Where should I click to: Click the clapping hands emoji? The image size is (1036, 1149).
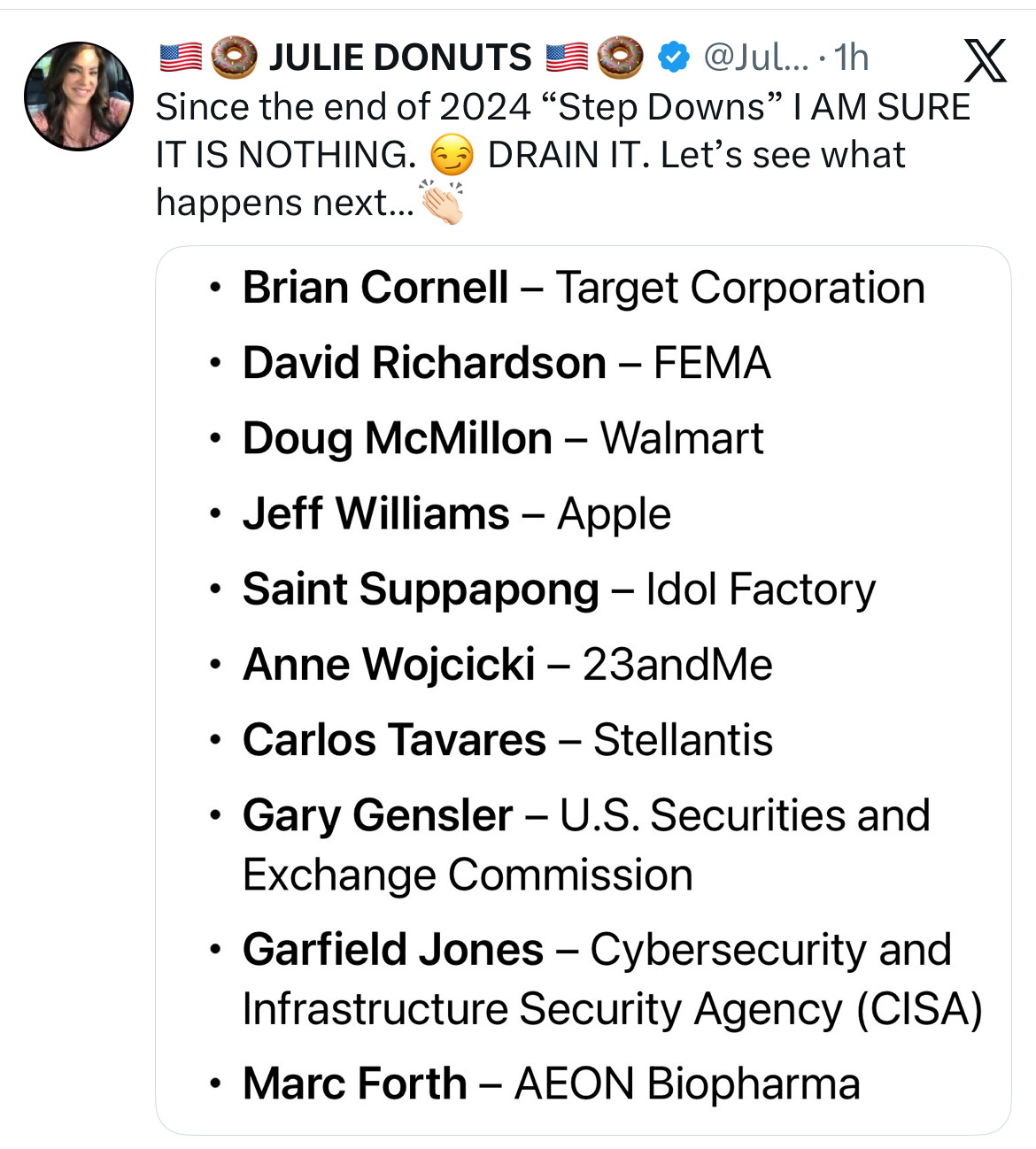tap(442, 203)
